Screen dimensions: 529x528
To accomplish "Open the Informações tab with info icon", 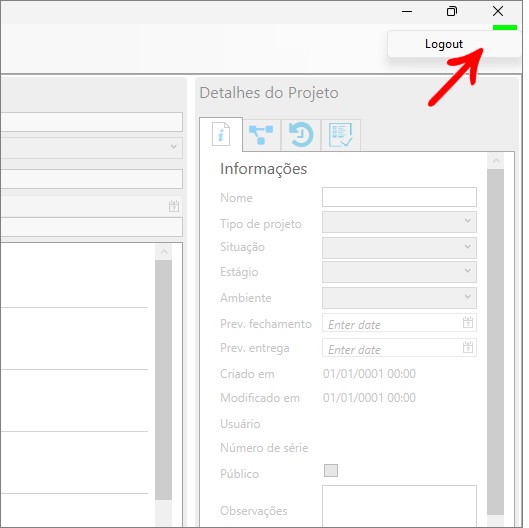I will point(221,134).
